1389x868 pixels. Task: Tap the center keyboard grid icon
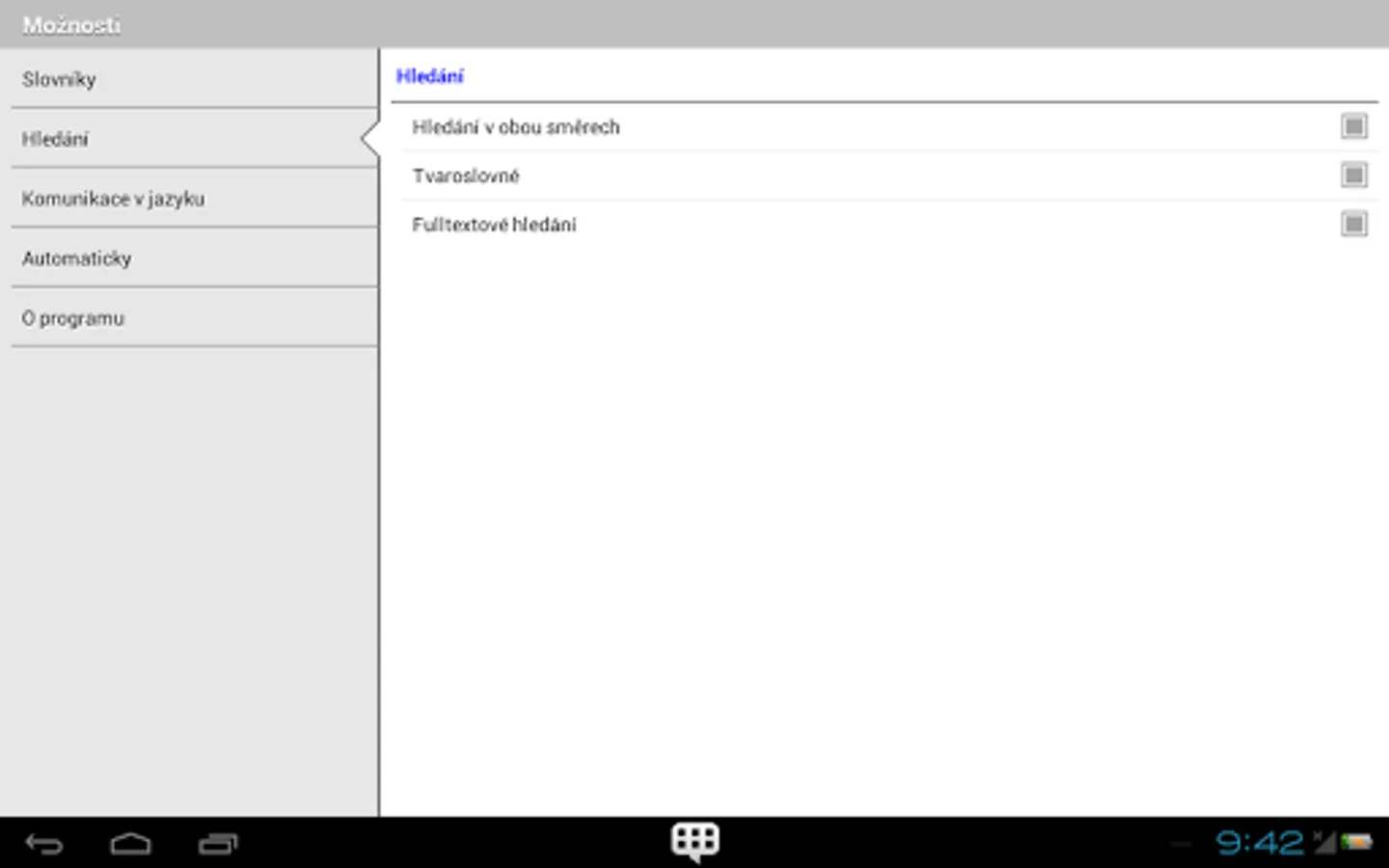pos(695,842)
